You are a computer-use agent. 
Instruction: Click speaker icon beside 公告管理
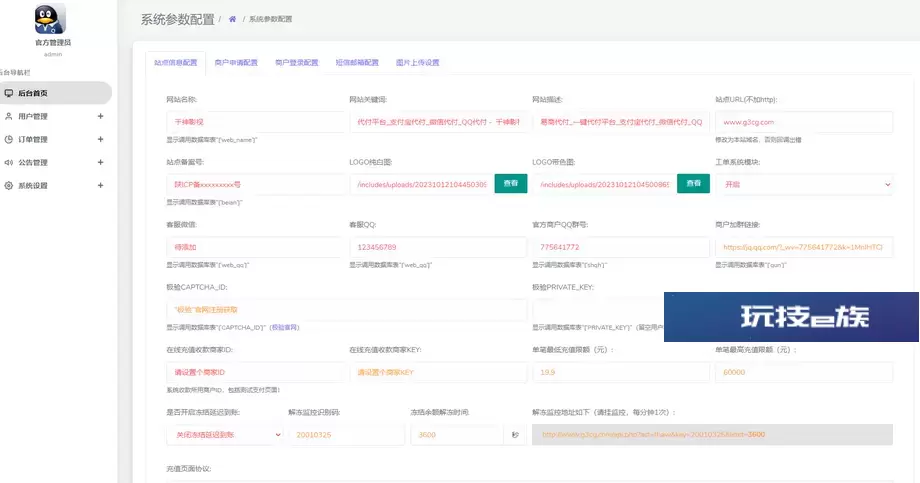[9, 163]
